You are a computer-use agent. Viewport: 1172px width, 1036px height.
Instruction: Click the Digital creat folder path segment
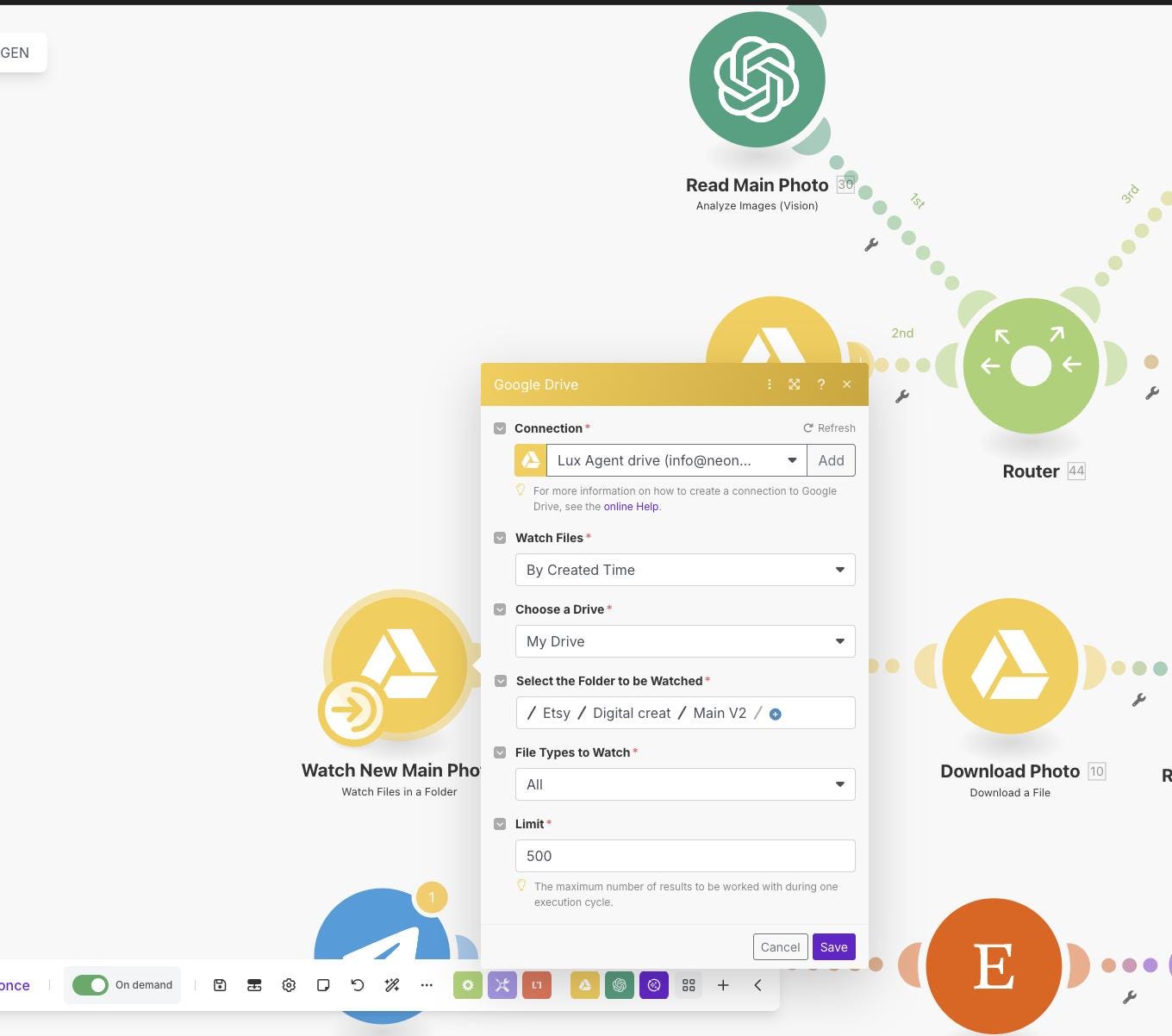[632, 714]
